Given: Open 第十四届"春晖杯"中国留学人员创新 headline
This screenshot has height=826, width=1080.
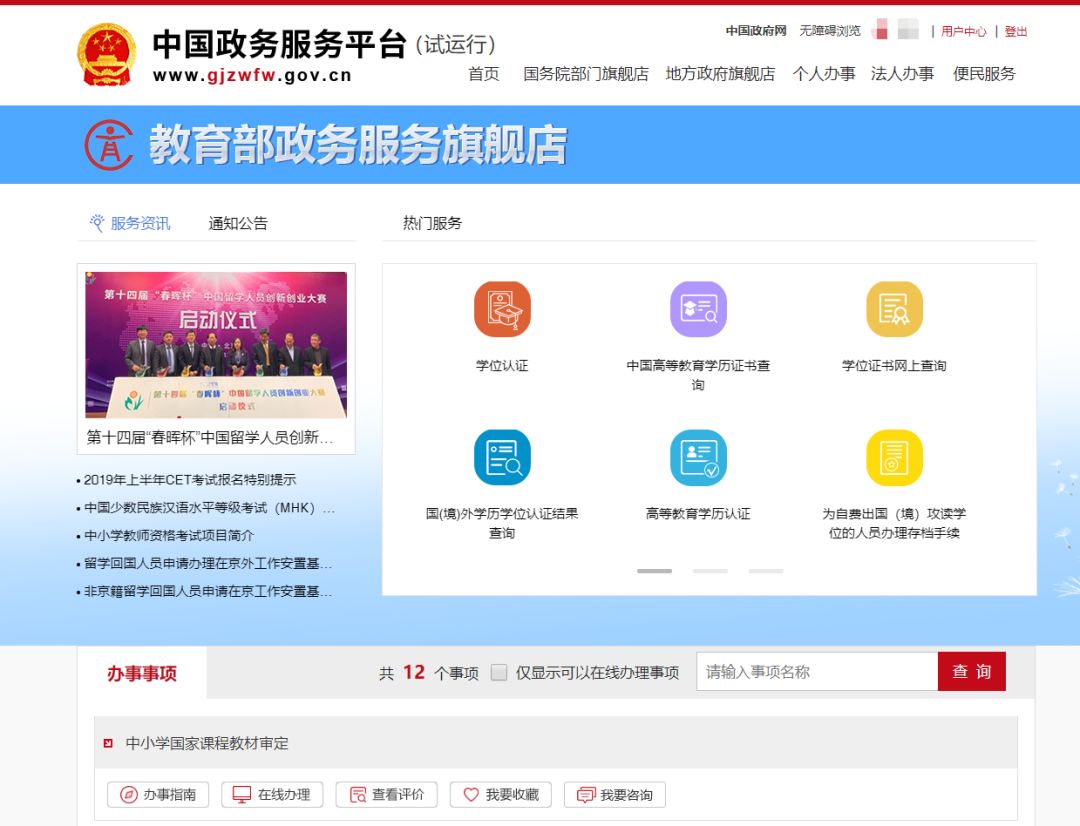Looking at the screenshot, I should tap(209, 437).
